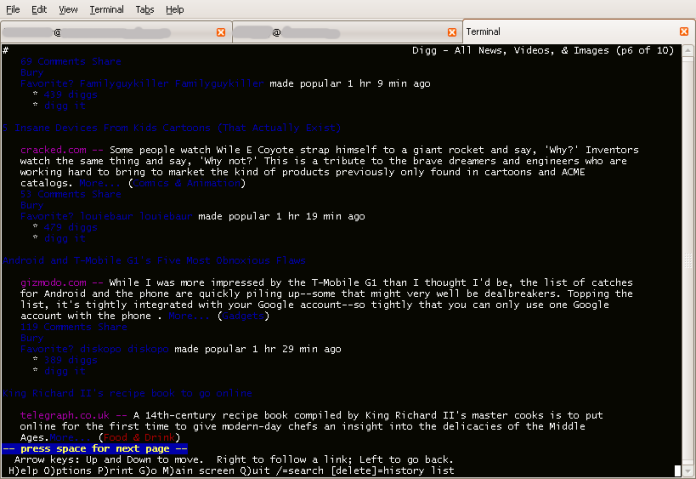696x479 pixels.
Task: Follow the telegraph.co.uk source link
Action: pyautogui.click(x=65, y=416)
